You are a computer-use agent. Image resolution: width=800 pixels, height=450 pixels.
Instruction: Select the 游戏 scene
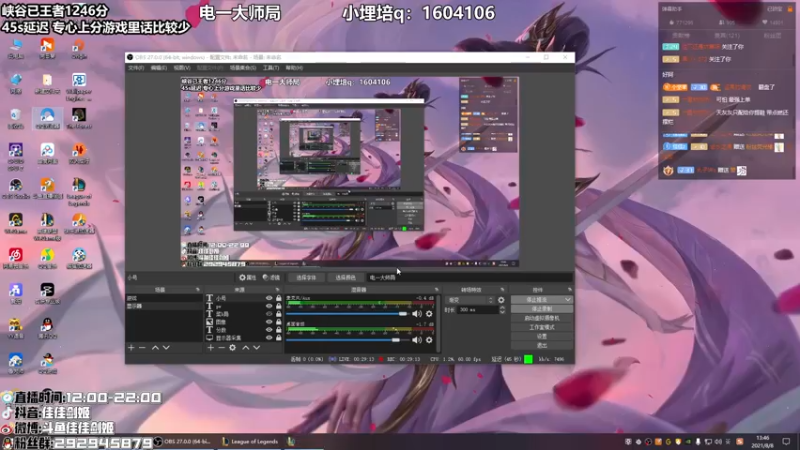[164, 298]
